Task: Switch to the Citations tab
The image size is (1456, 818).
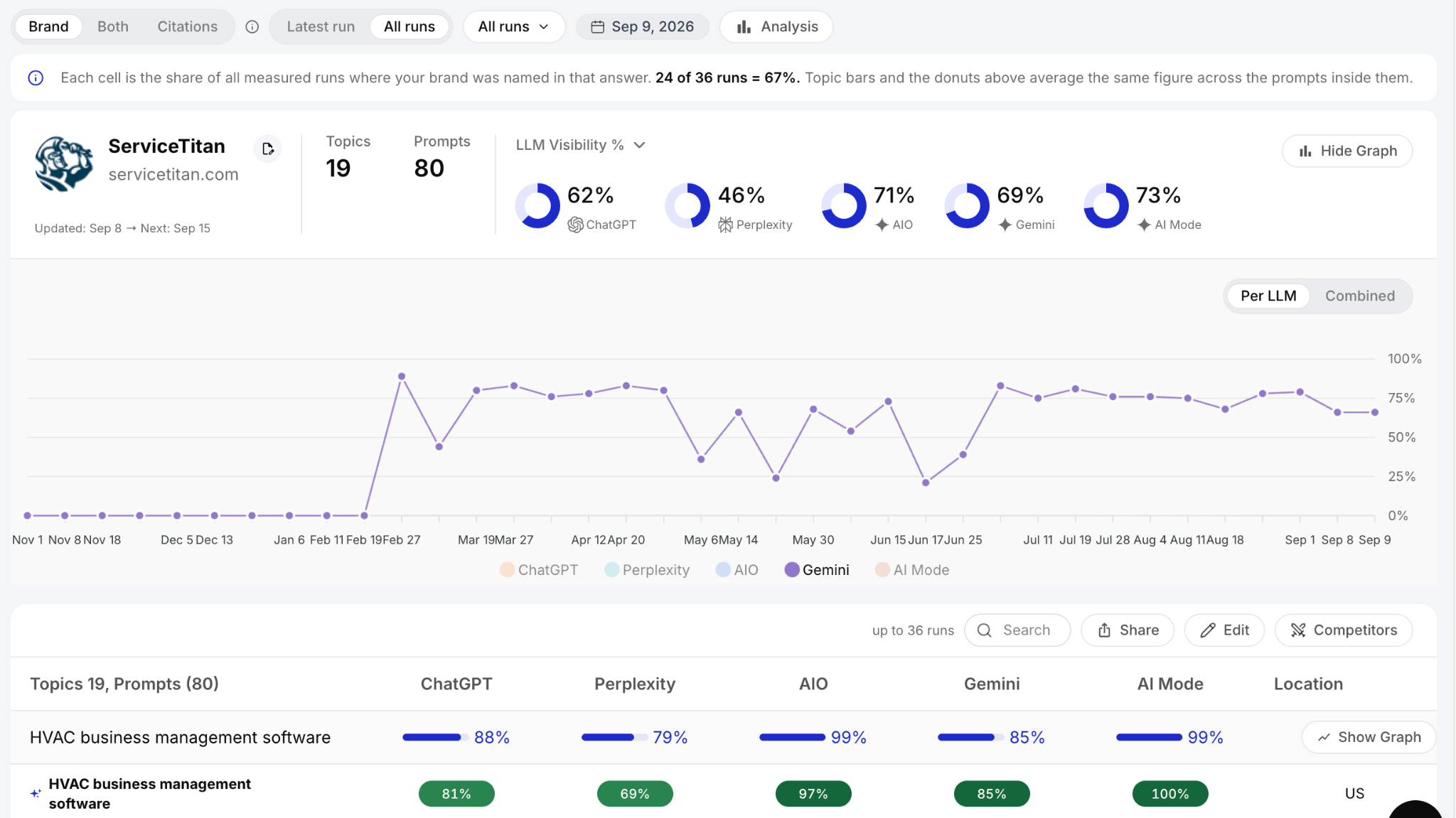Action: (x=187, y=27)
